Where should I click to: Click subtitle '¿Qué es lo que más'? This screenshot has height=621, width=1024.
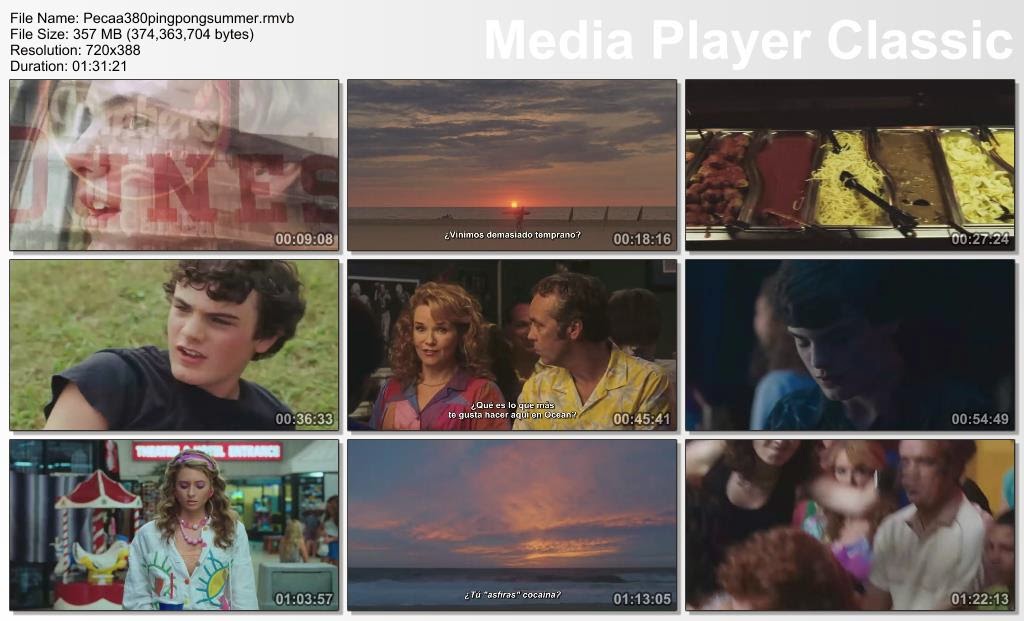[x=513, y=405]
